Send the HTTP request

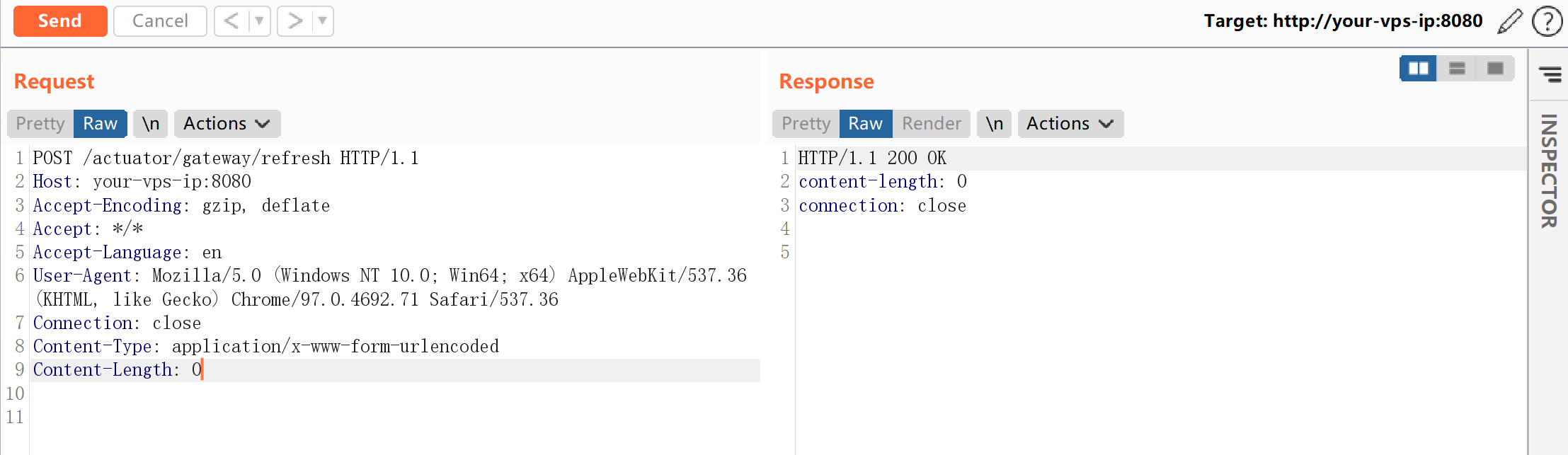(60, 21)
